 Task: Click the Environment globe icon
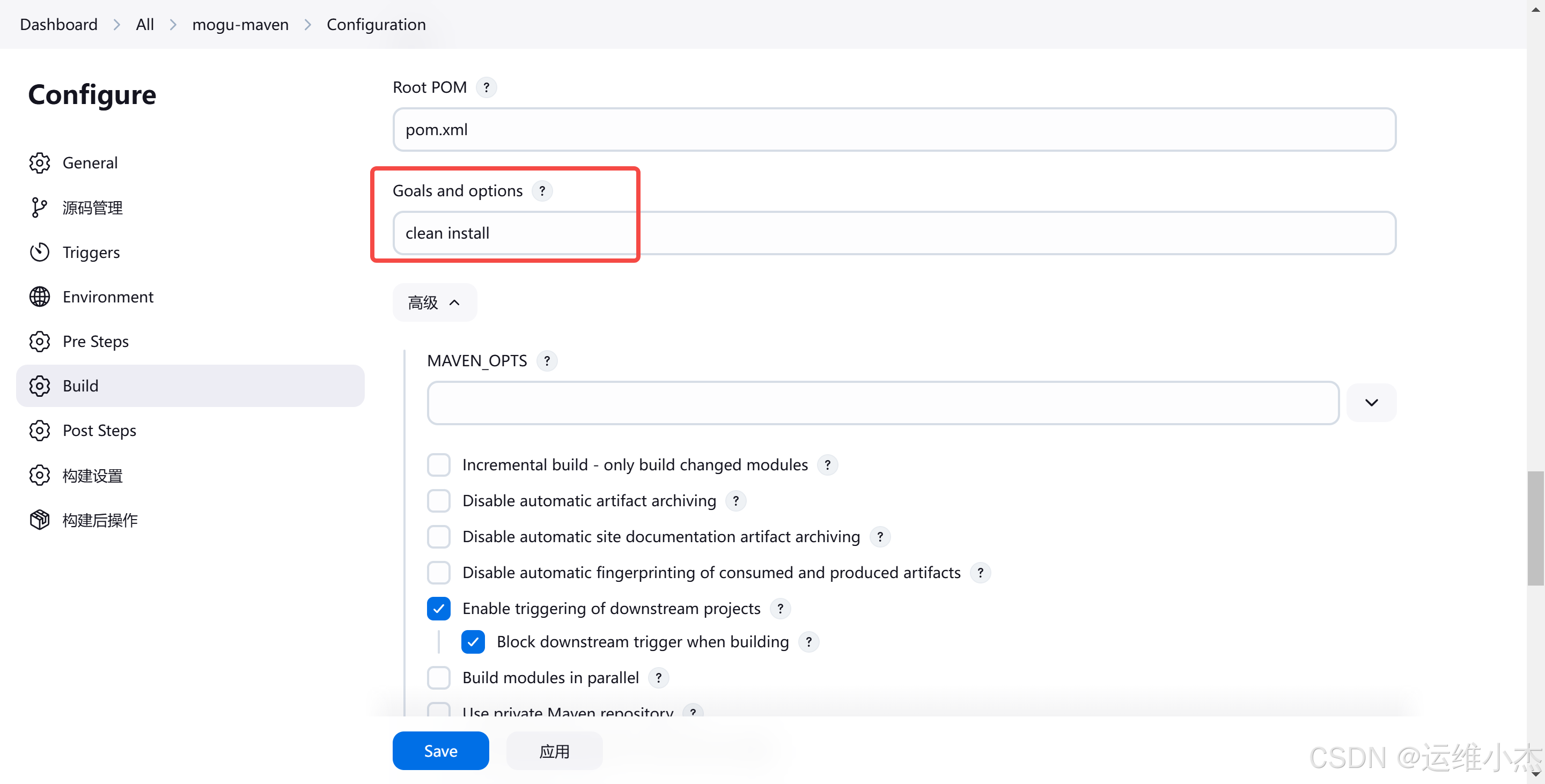40,297
